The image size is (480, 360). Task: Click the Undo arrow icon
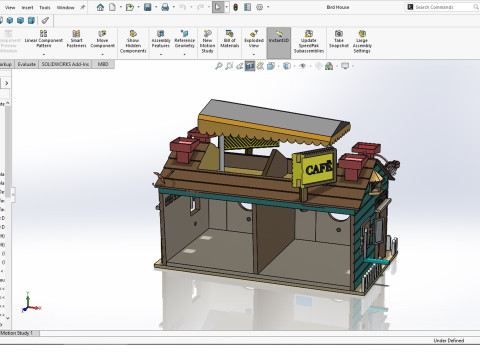pos(183,7)
